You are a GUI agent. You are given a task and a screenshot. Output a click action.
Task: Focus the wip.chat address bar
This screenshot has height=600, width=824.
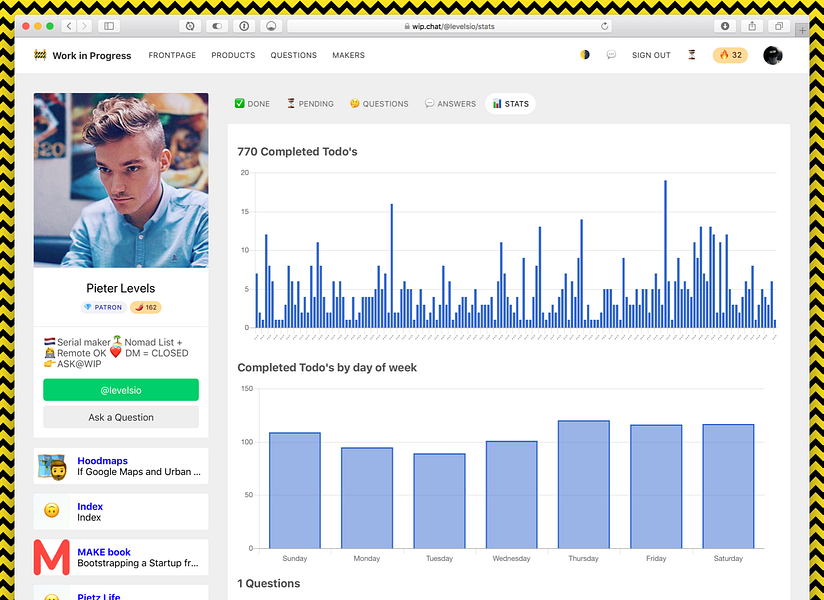point(450,26)
